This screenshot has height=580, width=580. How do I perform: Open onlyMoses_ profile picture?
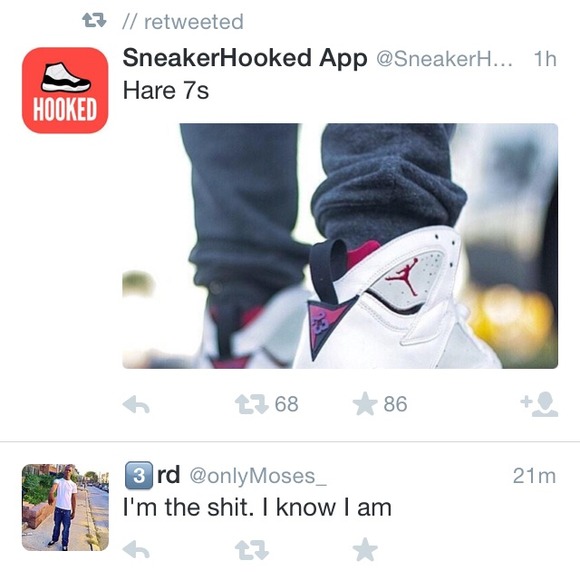click(x=65, y=508)
